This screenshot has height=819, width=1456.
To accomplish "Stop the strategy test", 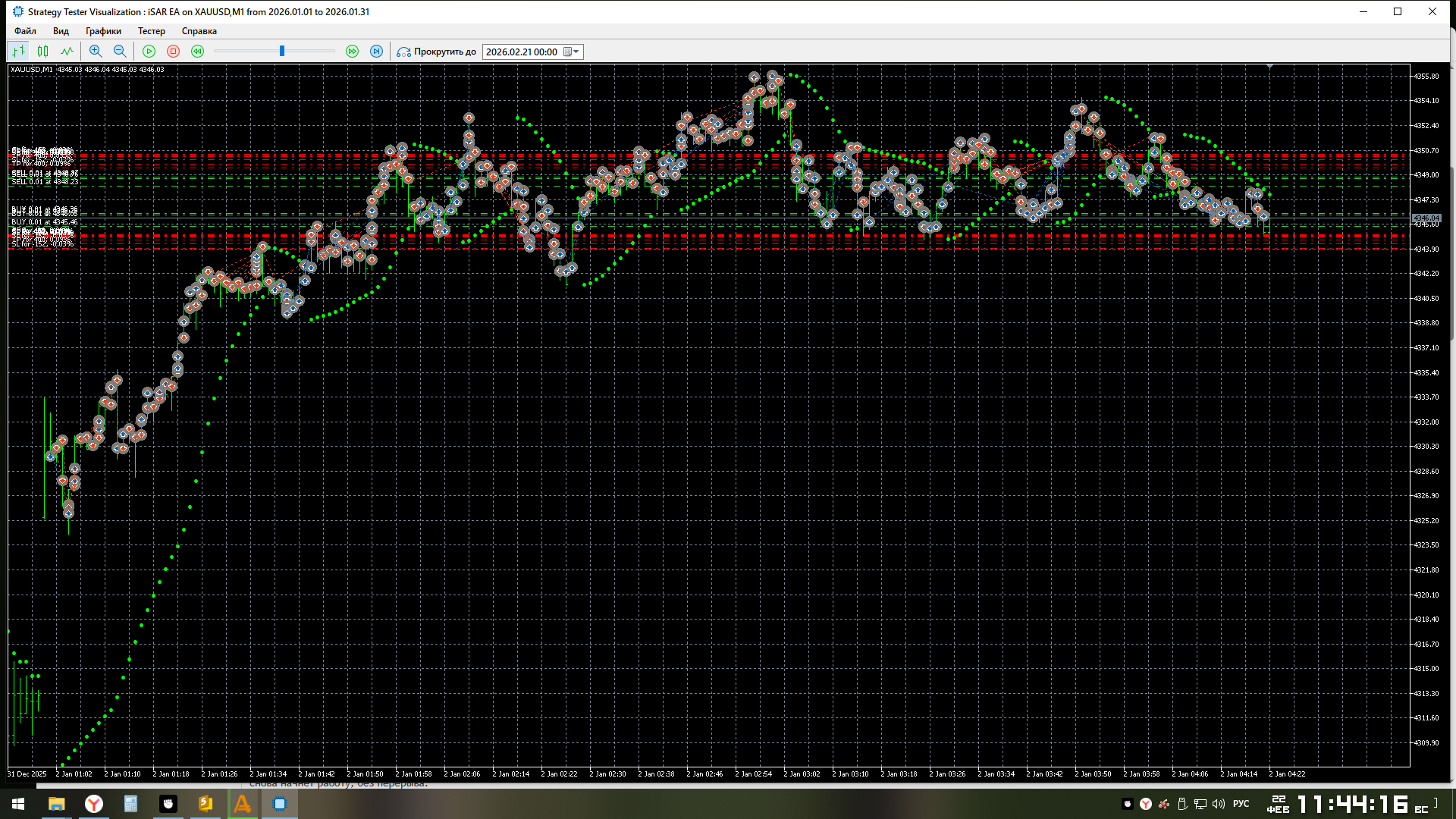I will [x=173, y=52].
